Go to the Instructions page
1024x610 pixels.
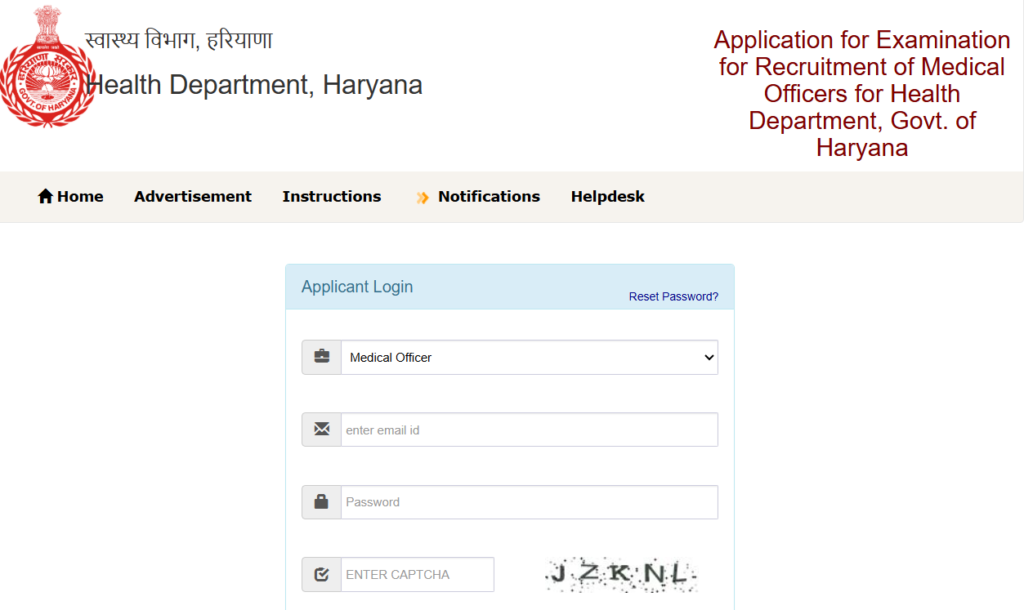tap(331, 196)
